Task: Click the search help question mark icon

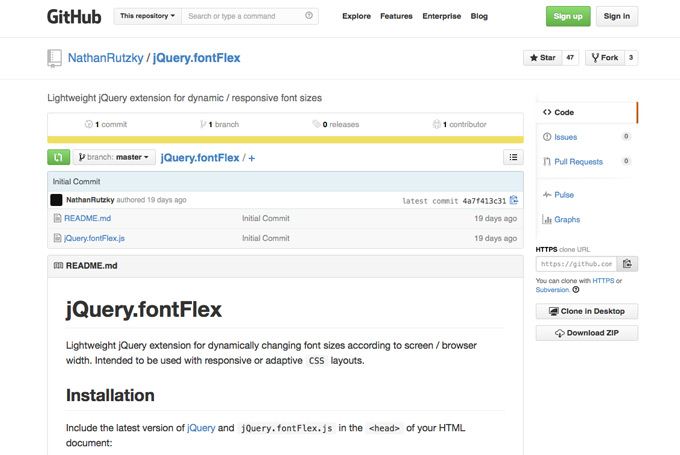Action: click(308, 16)
